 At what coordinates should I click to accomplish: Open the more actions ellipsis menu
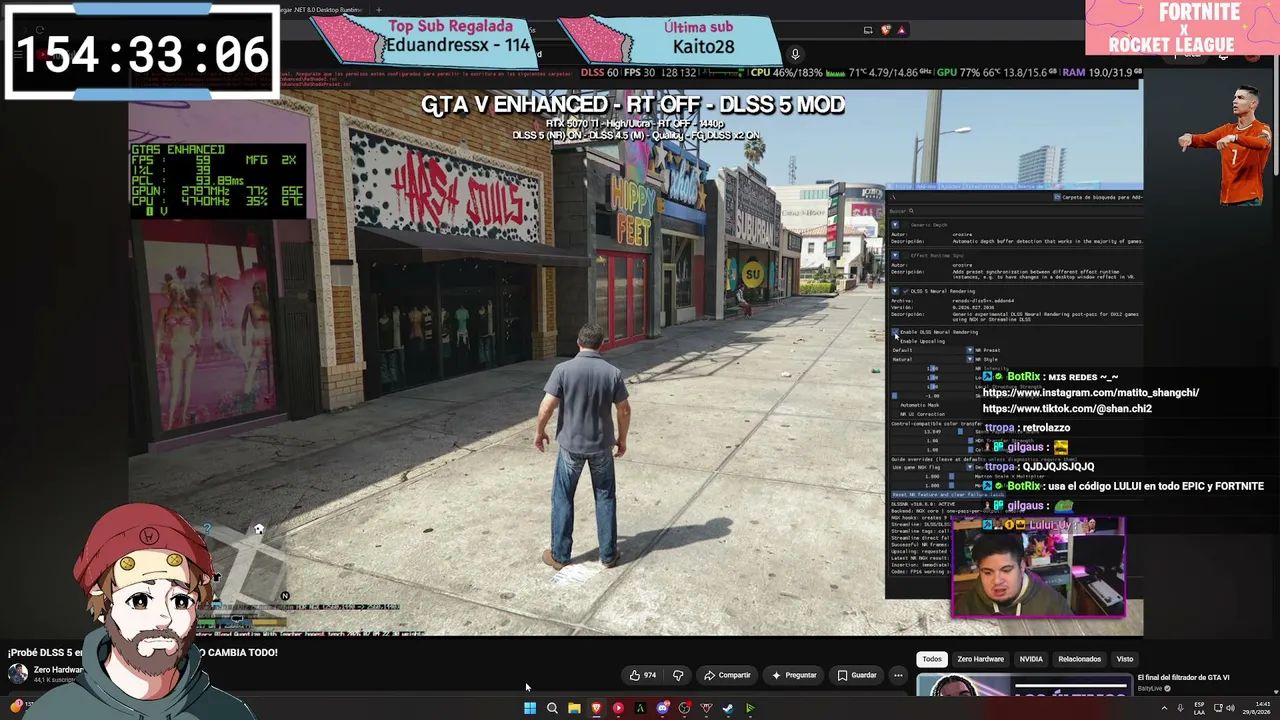(898, 675)
